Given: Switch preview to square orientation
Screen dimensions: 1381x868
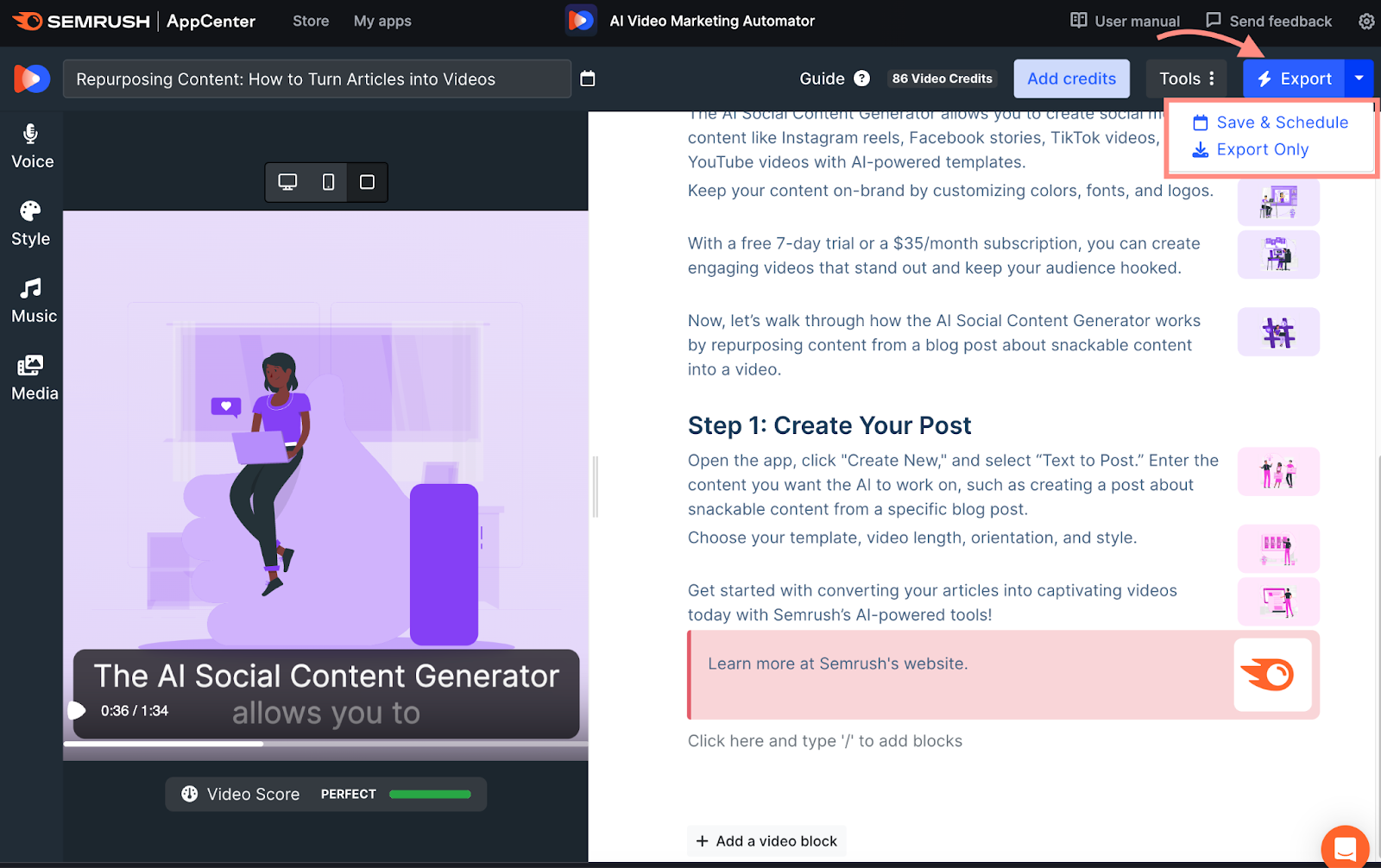Looking at the screenshot, I should [366, 182].
